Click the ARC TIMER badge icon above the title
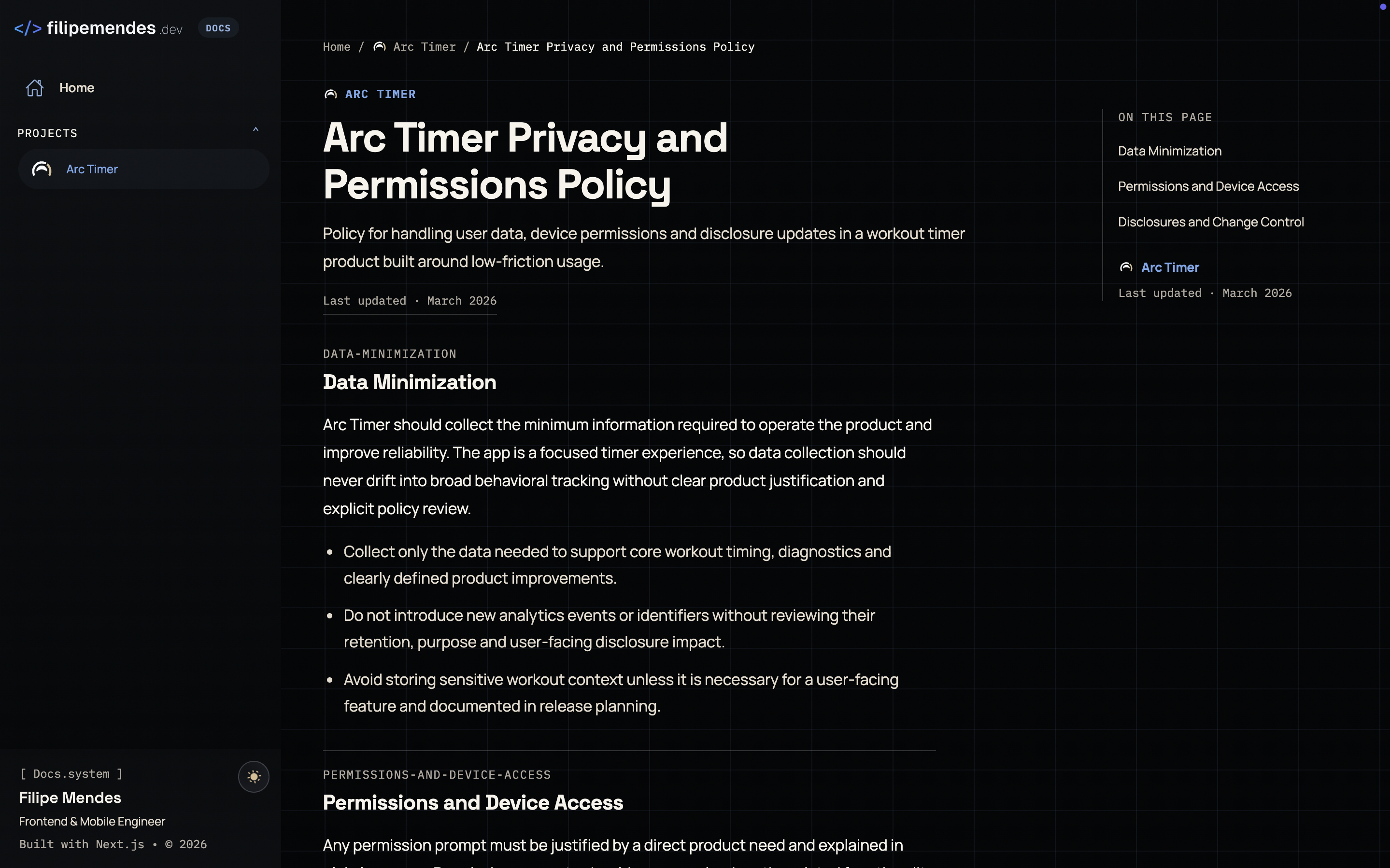The image size is (1390, 868). click(x=330, y=94)
